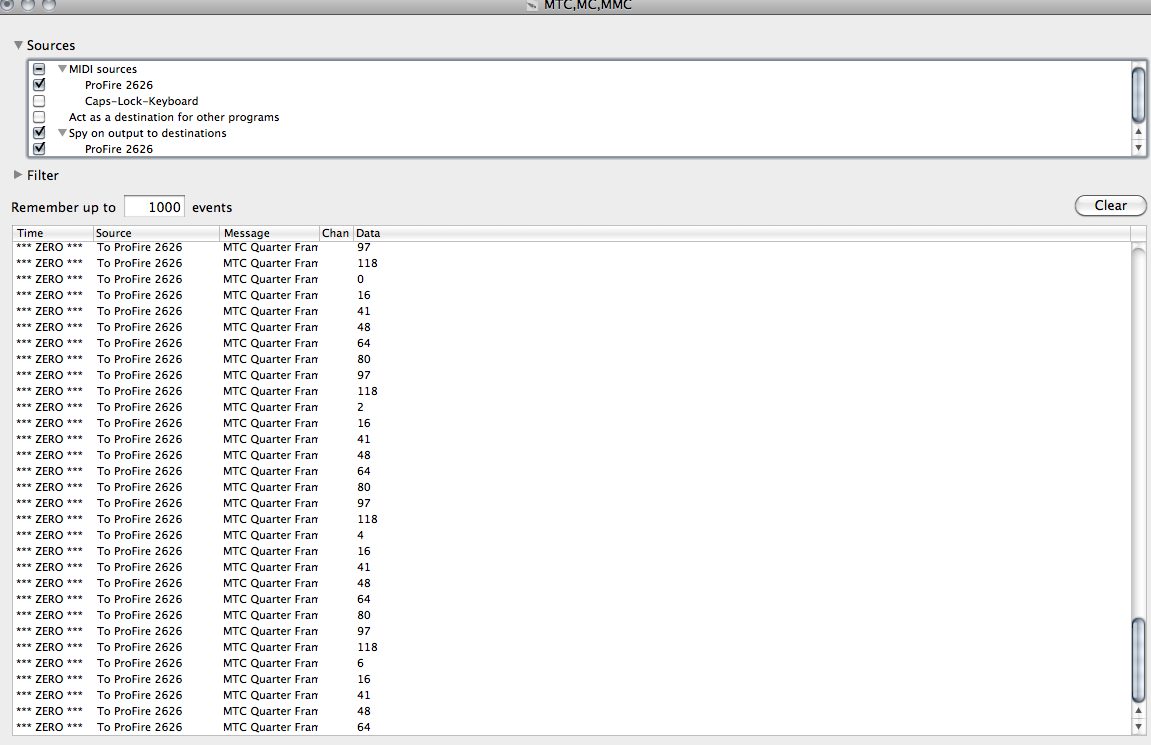Uncheck ProFire 2626 under MIDI sources
1151x745 pixels.
point(40,84)
